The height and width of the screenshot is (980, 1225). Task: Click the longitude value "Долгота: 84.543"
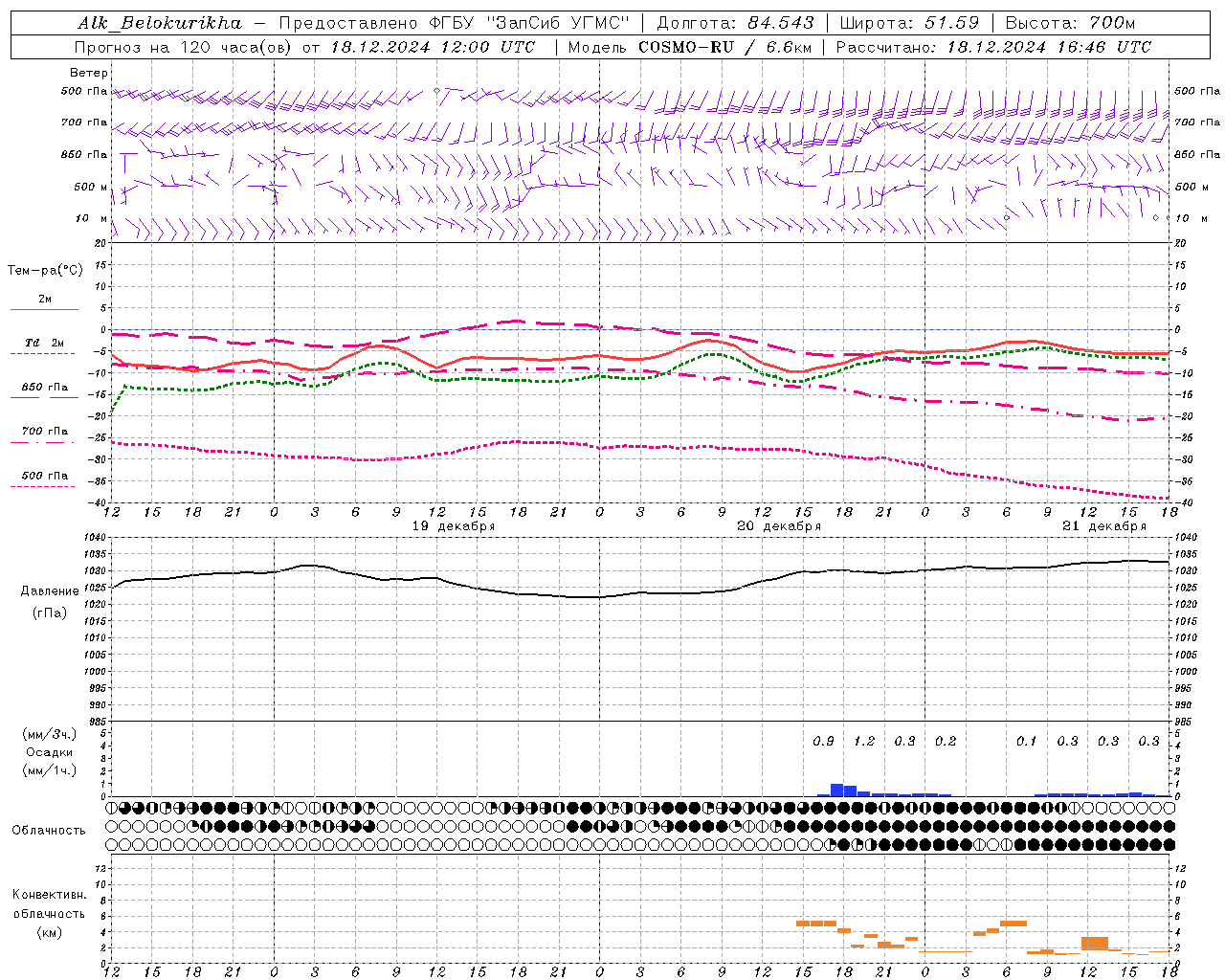(x=736, y=23)
